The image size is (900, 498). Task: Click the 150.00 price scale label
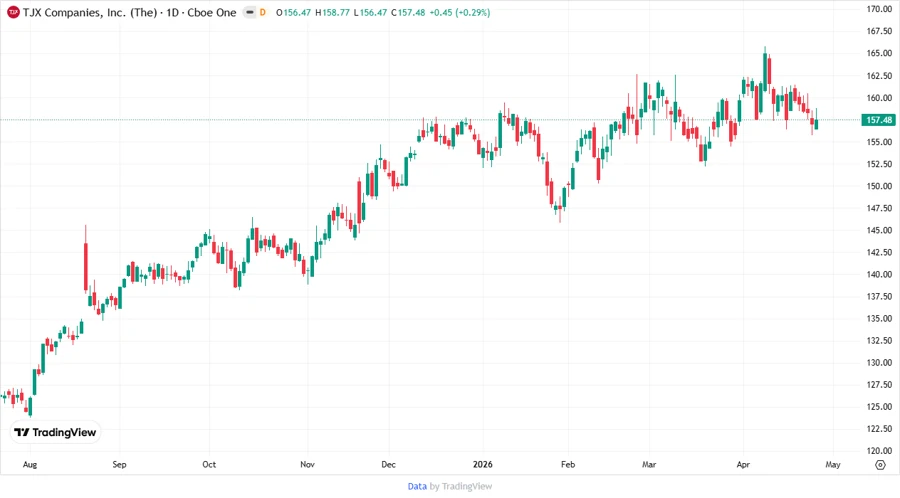tap(879, 186)
